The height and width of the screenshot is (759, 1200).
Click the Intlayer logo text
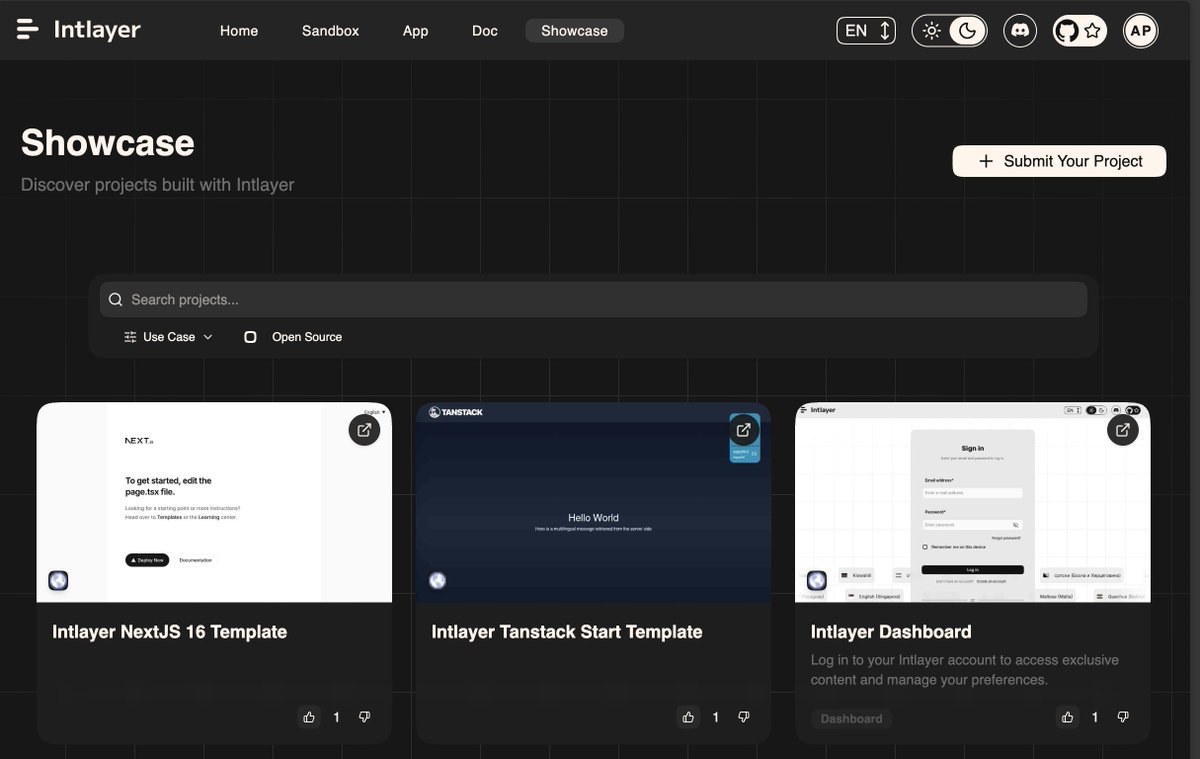pos(97,30)
